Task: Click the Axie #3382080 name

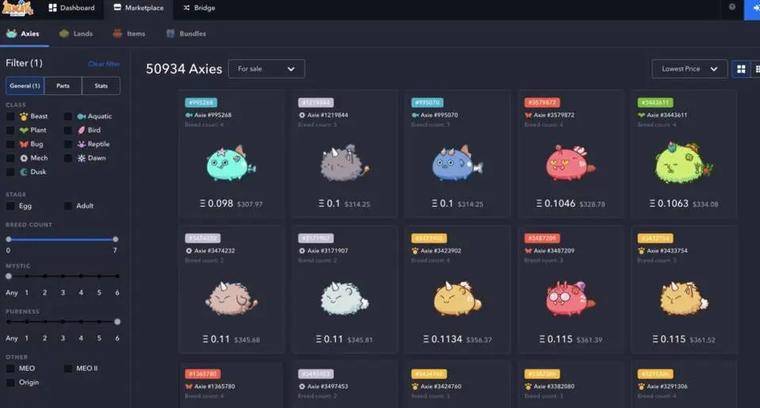Action: tap(554, 387)
